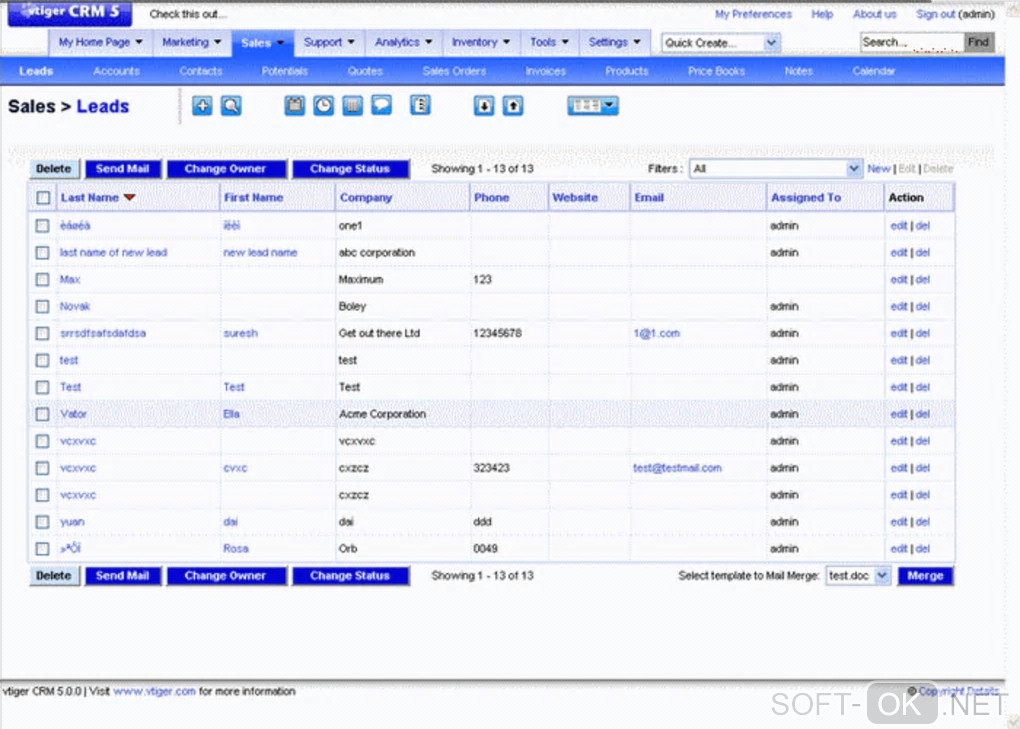This screenshot has height=729, width=1020.
Task: Click into the Search input field
Action: [911, 42]
